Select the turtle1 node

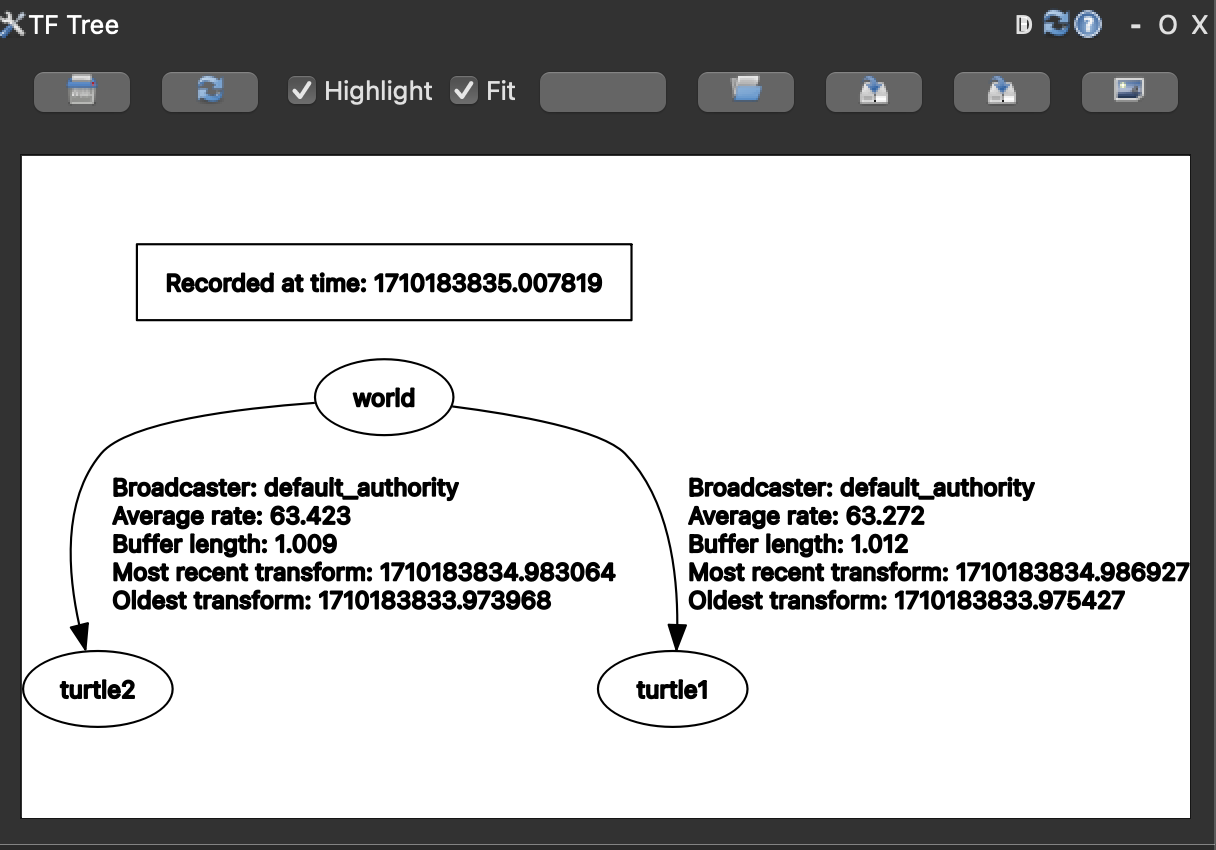coord(673,688)
